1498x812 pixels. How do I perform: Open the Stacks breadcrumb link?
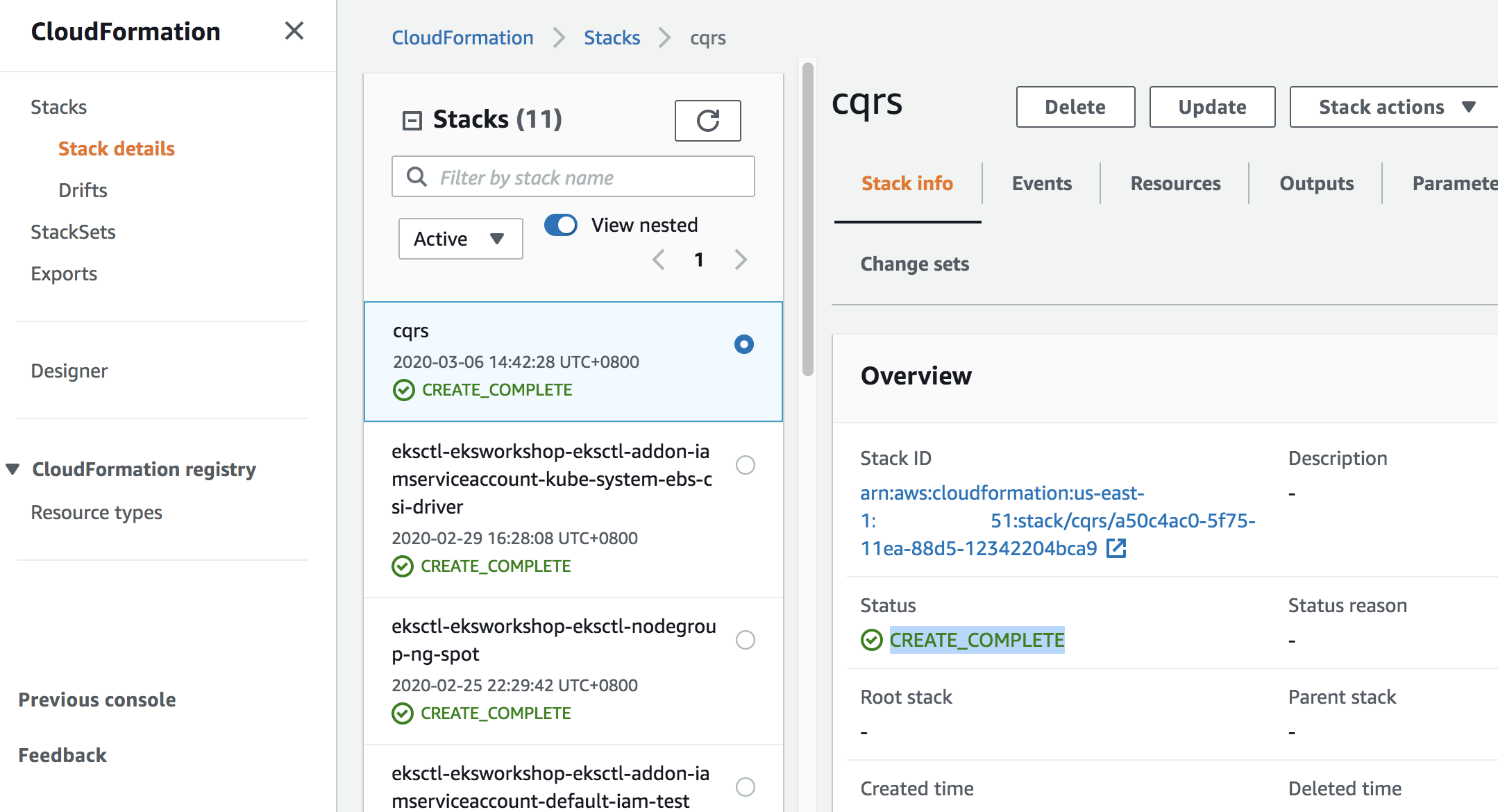tap(612, 37)
